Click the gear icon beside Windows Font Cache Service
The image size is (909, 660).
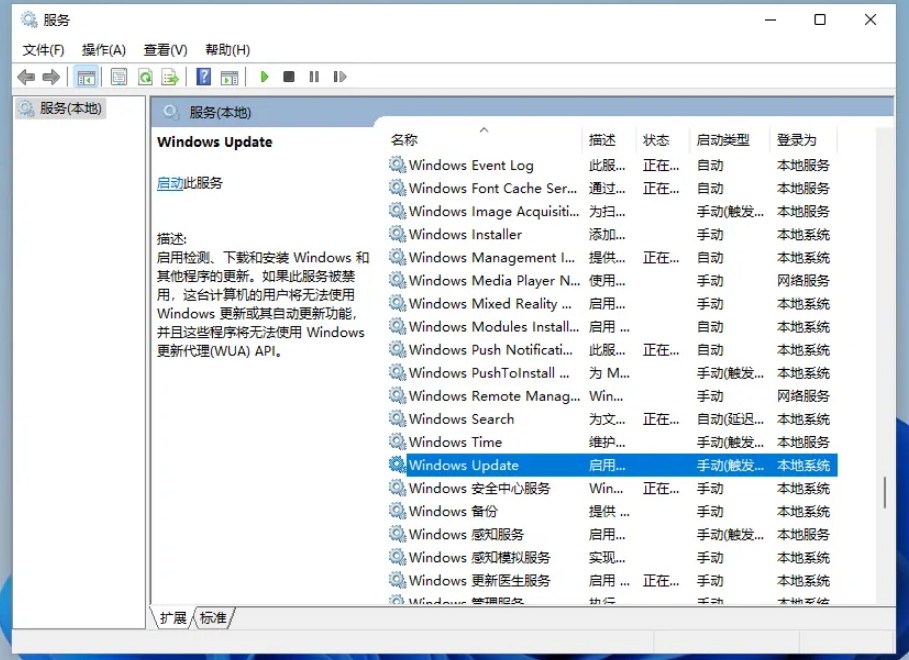397,188
